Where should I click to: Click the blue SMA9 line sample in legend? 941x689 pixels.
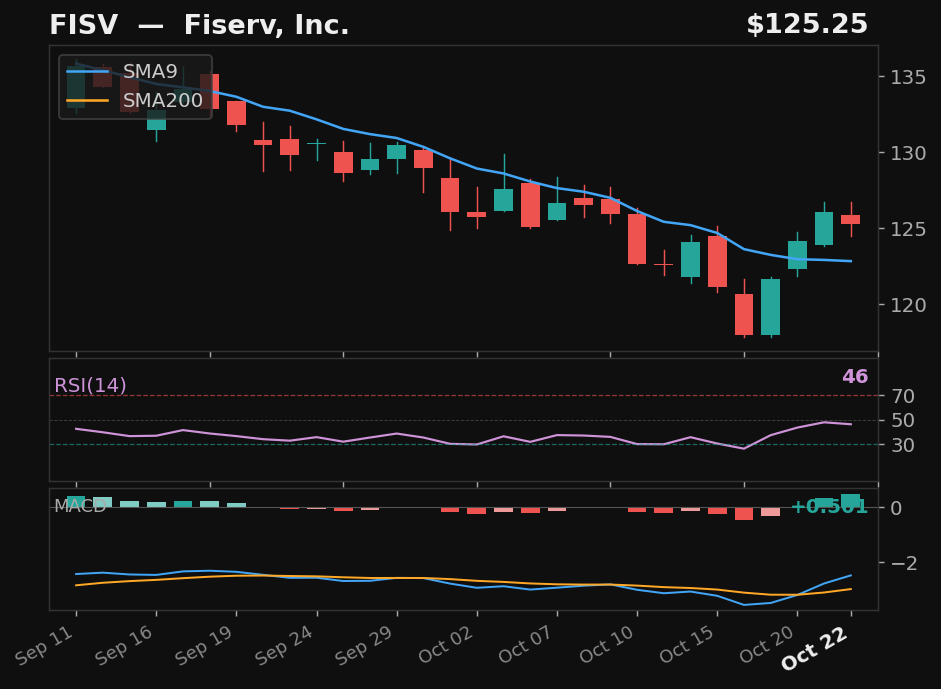point(88,71)
